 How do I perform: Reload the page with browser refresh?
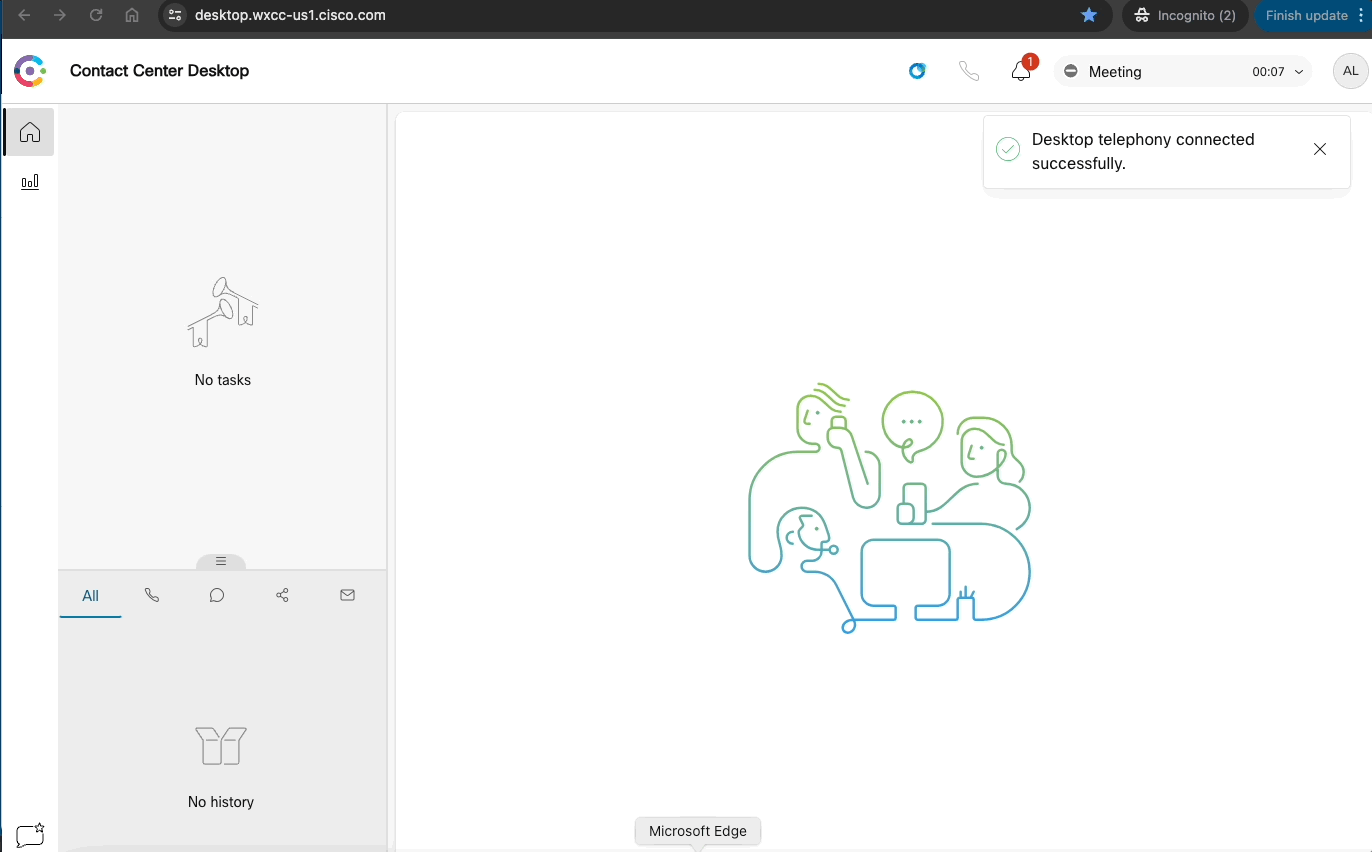click(96, 15)
